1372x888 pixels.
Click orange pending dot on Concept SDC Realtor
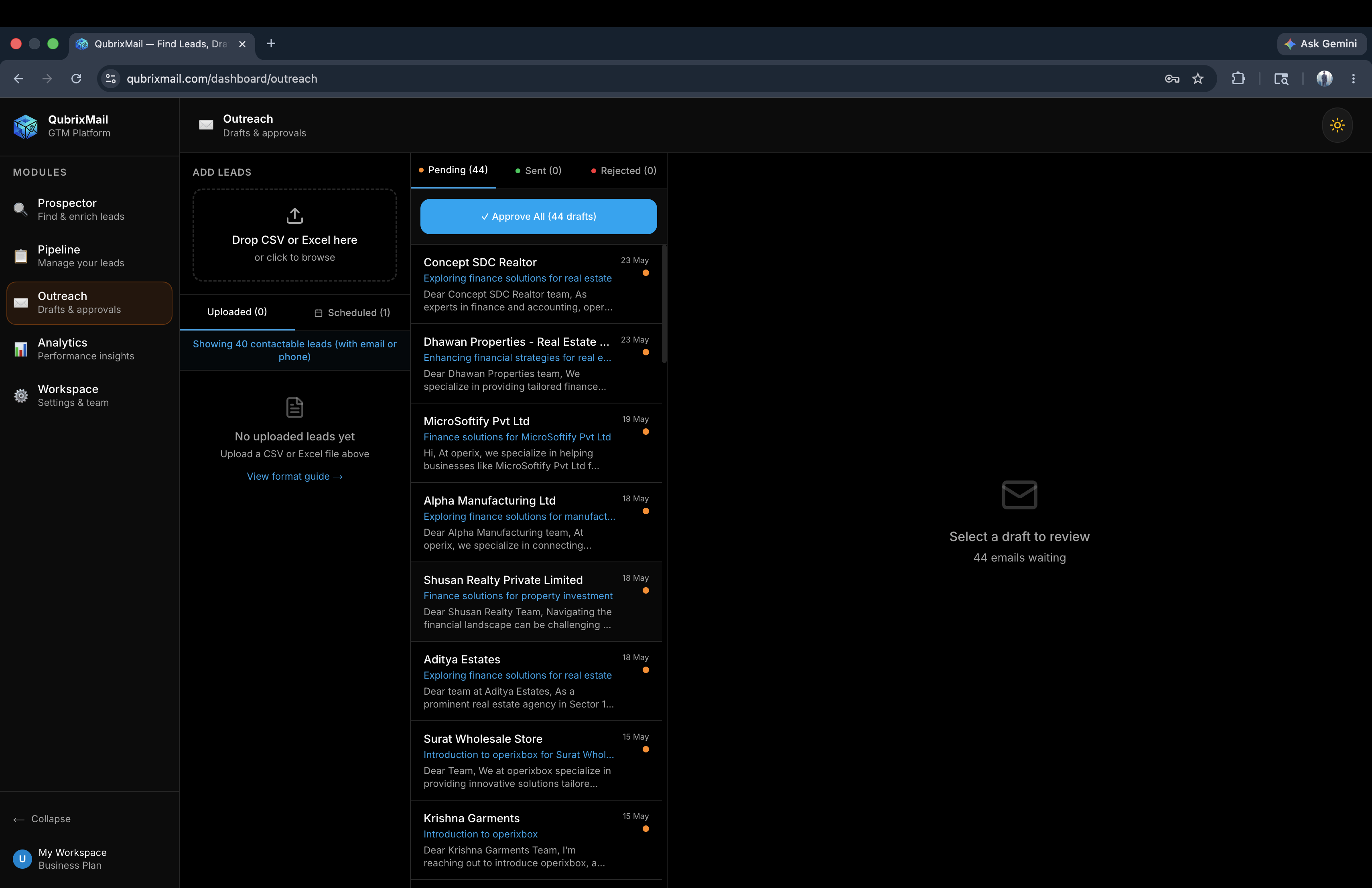click(x=645, y=273)
